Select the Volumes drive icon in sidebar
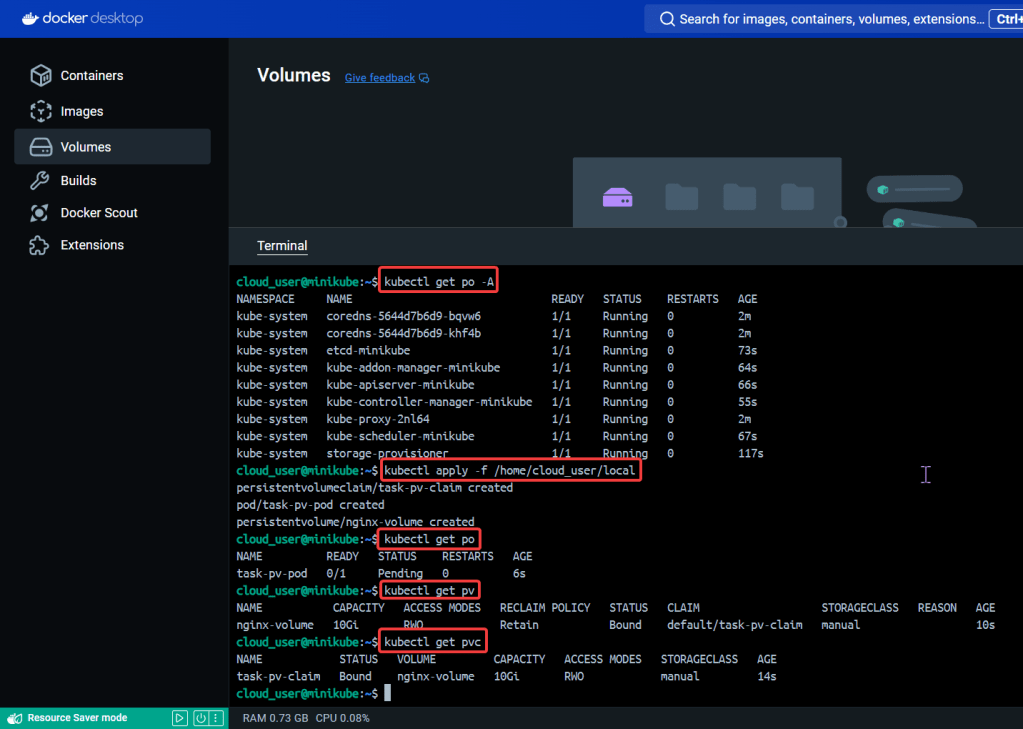This screenshot has width=1023, height=729. (x=40, y=147)
